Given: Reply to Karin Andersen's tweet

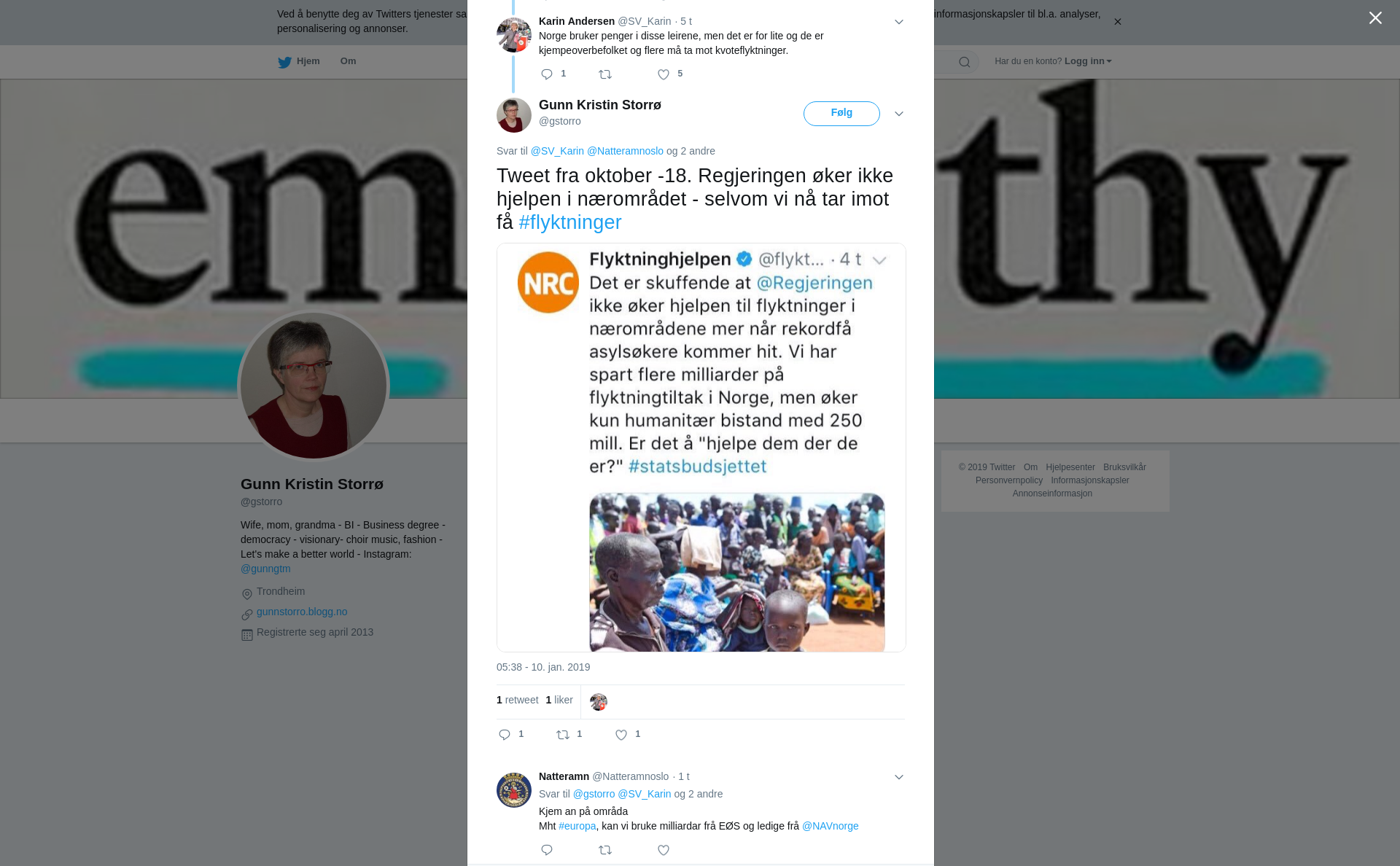Looking at the screenshot, I should tap(547, 74).
